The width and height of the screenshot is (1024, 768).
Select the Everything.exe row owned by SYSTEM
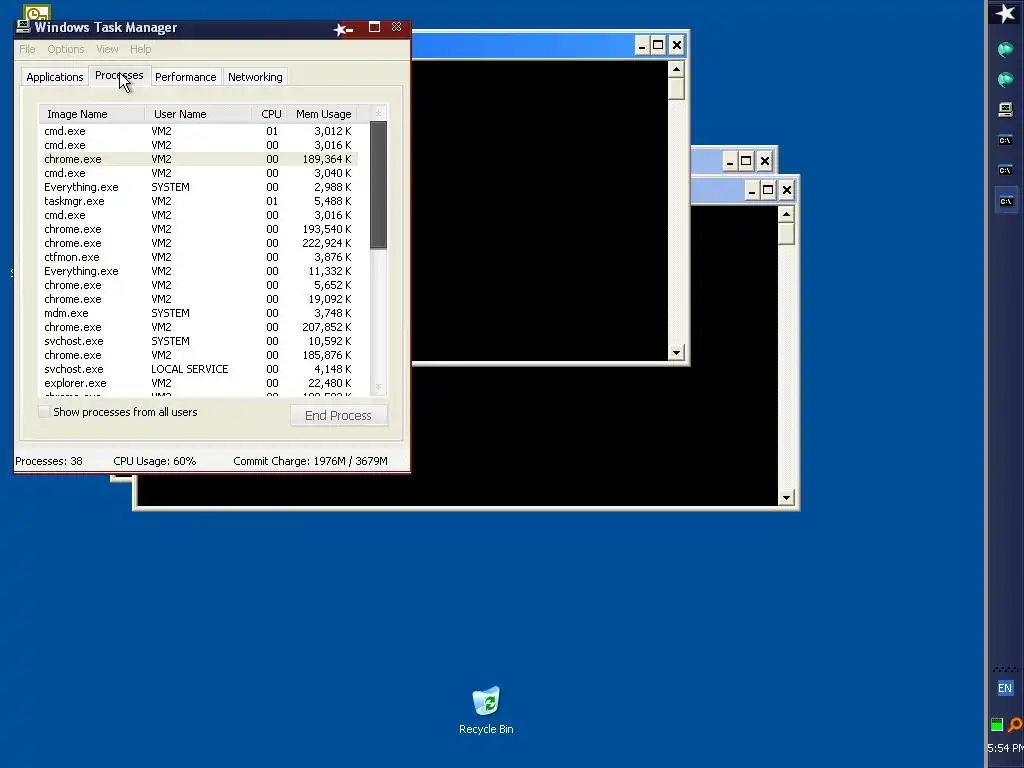pos(199,187)
